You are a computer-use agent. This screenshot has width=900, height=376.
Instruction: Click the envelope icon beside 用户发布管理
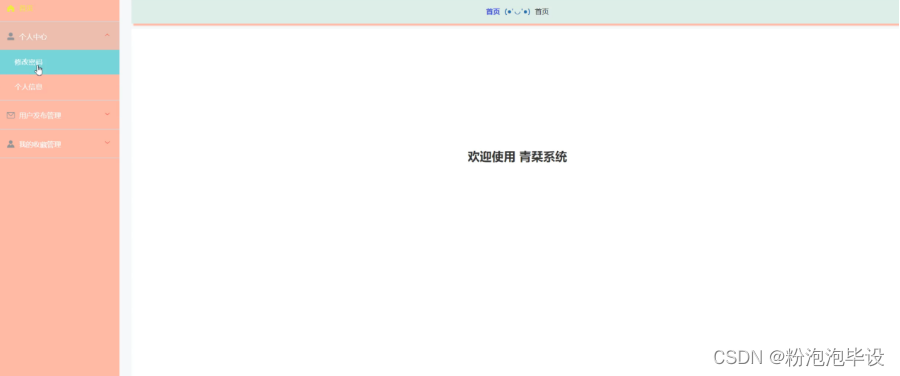(10, 115)
